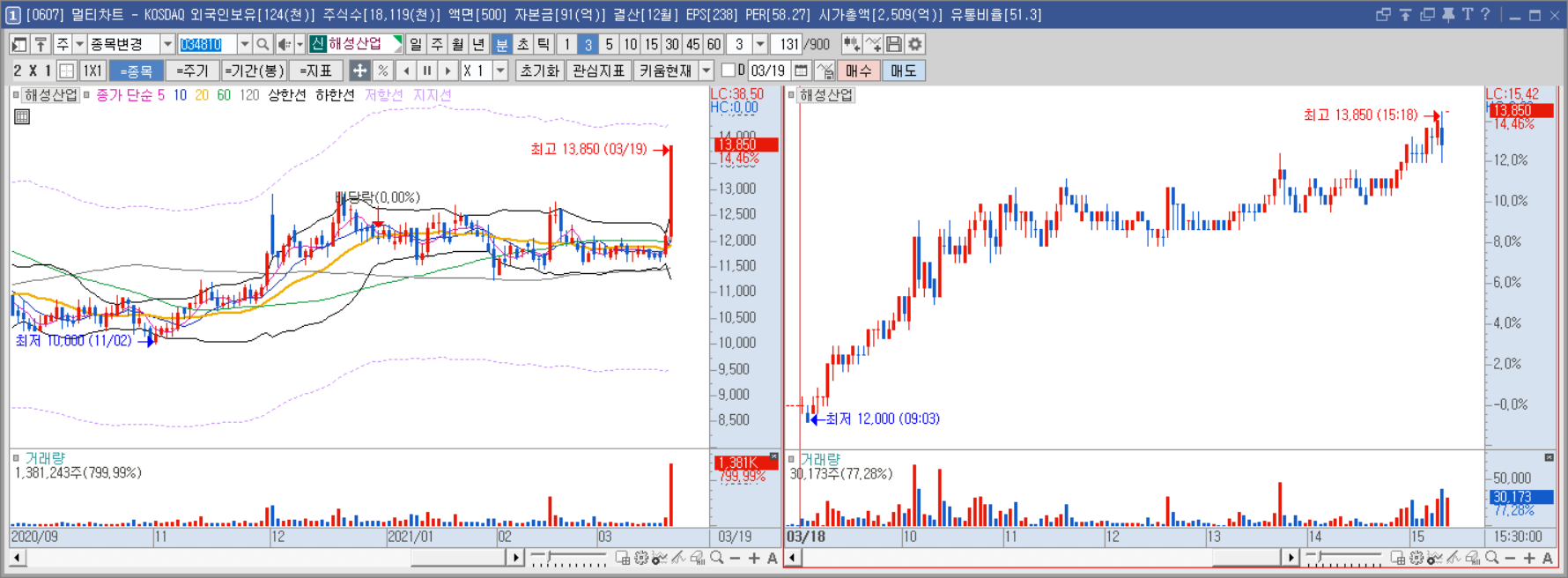Toggle the D date checkbox

click(x=728, y=70)
